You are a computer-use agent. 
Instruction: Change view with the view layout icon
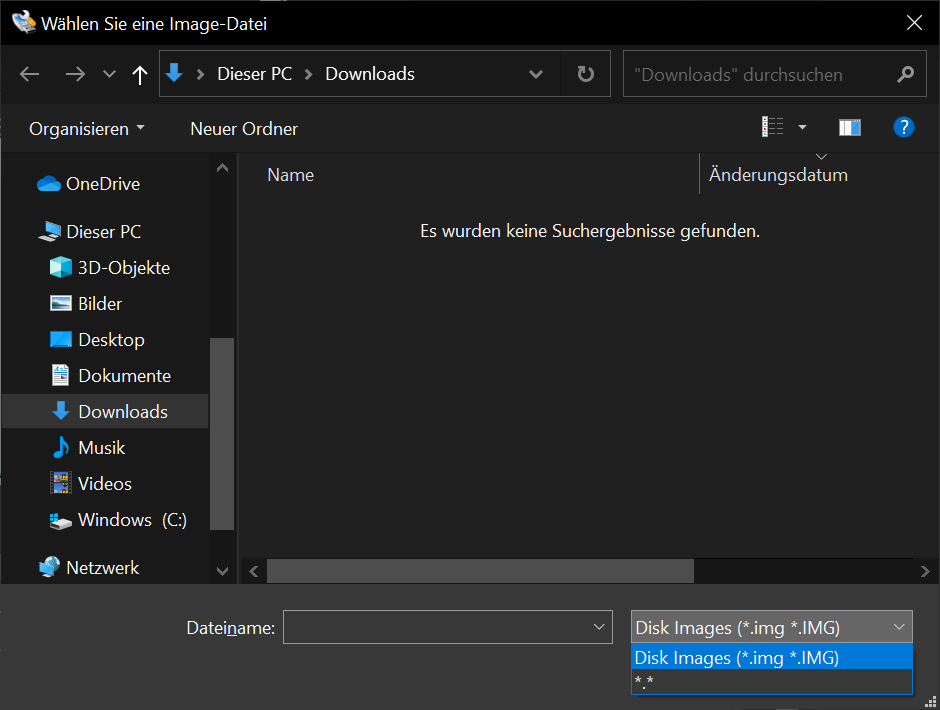[x=772, y=127]
